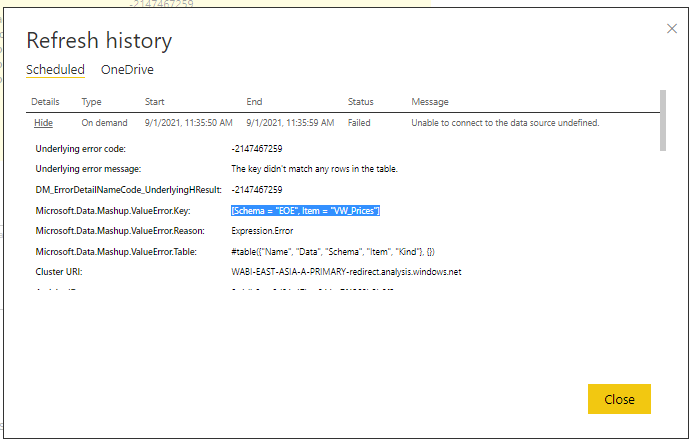This screenshot has height=448, width=699.
Task: Click the Hide details link
Action: (x=43, y=123)
